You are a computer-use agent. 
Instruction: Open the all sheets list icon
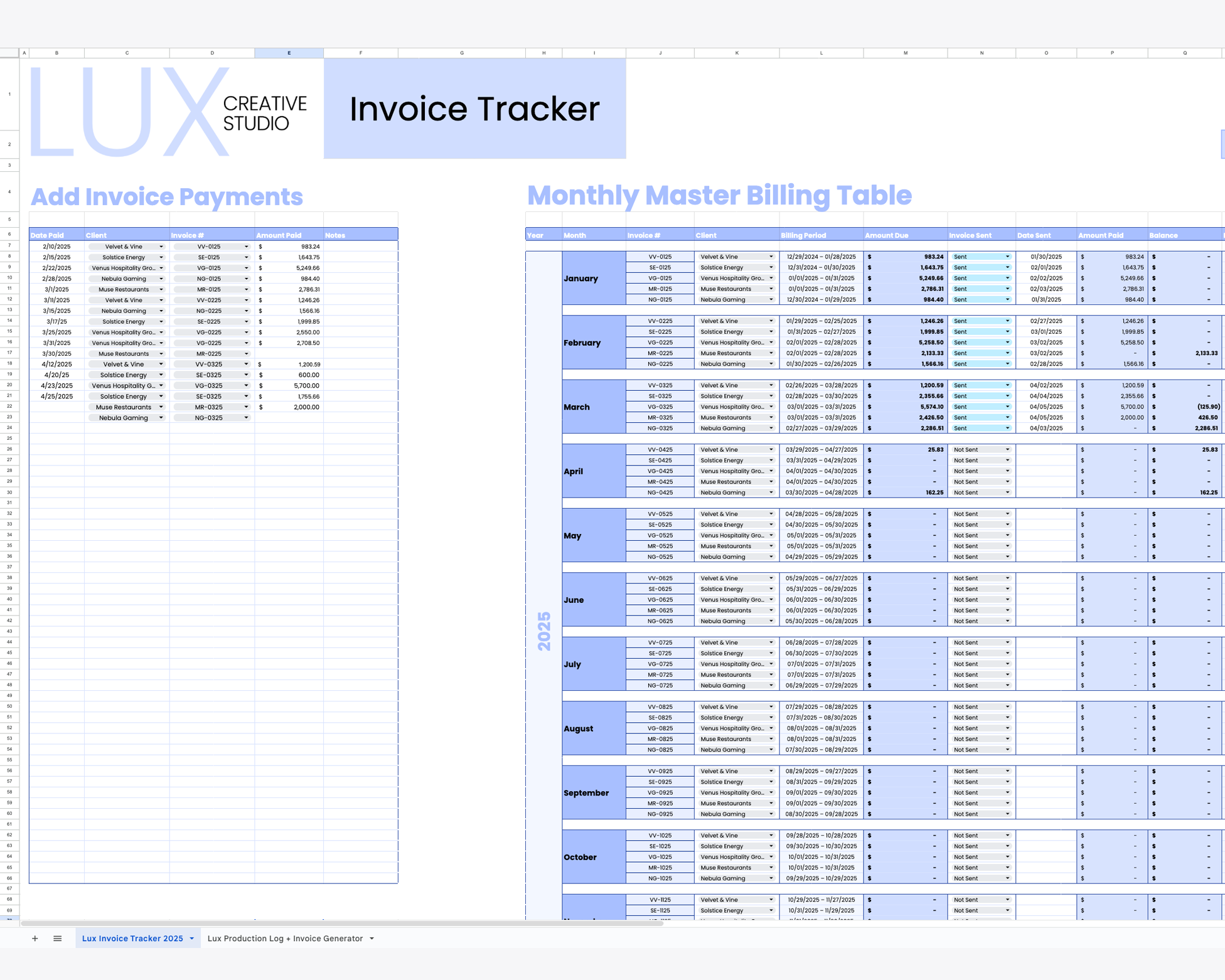(x=58, y=939)
